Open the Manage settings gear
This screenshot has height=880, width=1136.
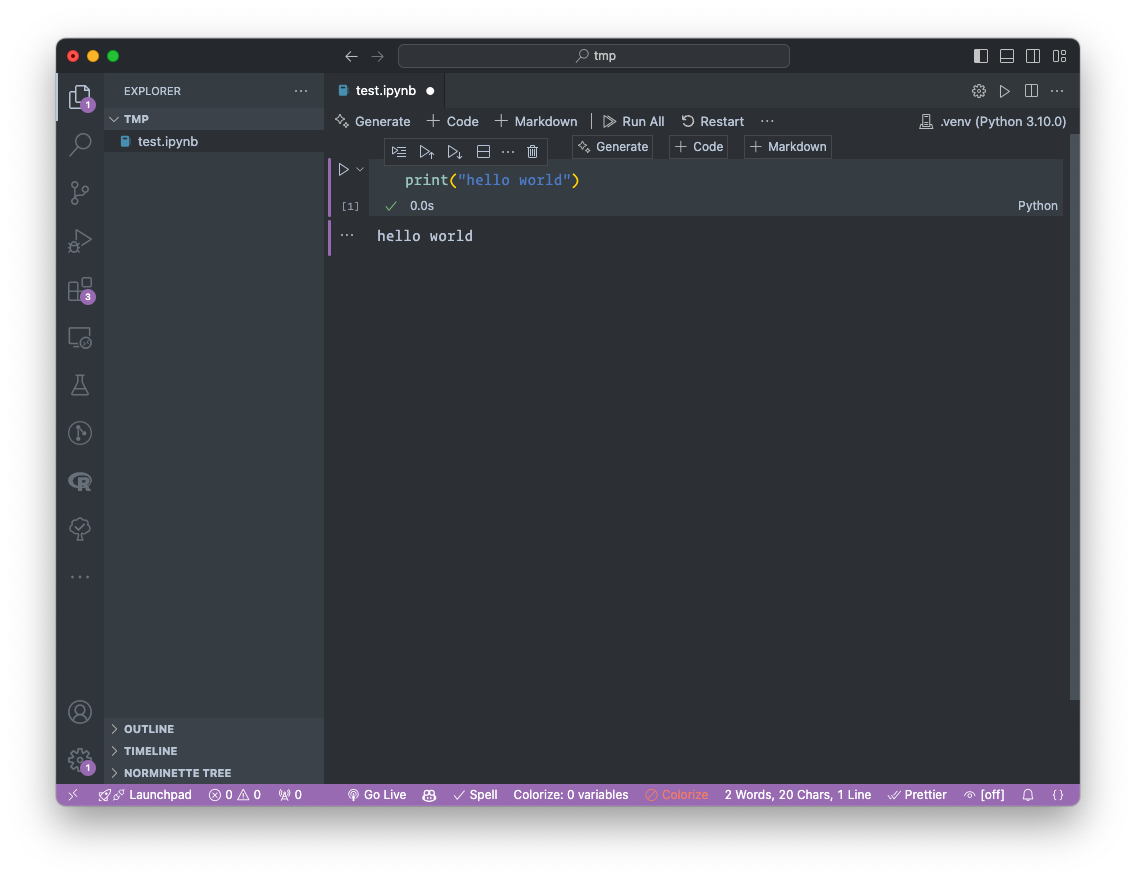[80, 760]
